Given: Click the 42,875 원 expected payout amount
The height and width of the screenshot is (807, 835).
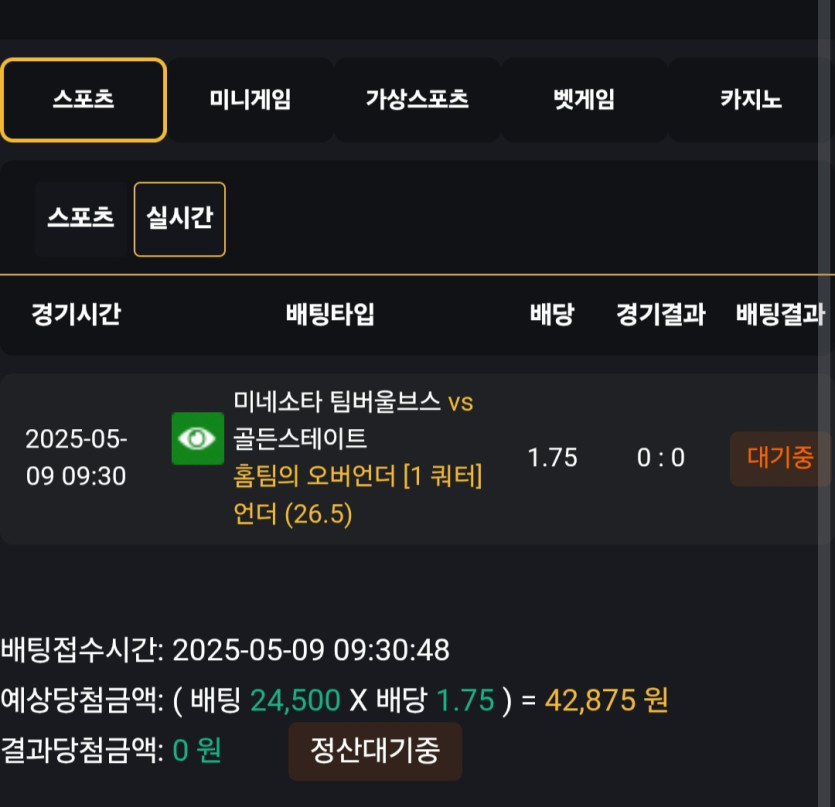Looking at the screenshot, I should point(607,700).
